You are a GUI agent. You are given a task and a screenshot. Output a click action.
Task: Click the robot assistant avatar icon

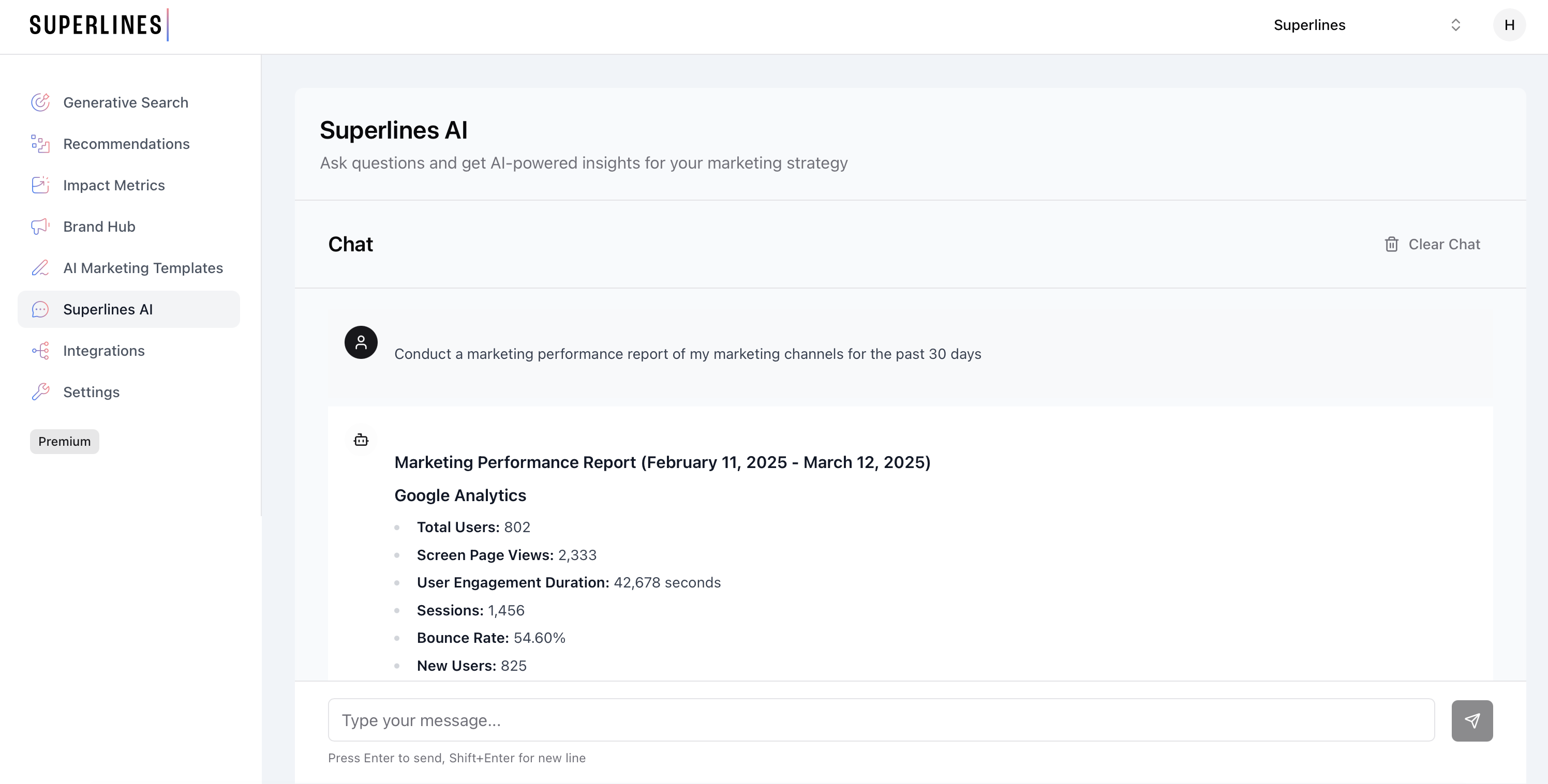click(x=361, y=441)
